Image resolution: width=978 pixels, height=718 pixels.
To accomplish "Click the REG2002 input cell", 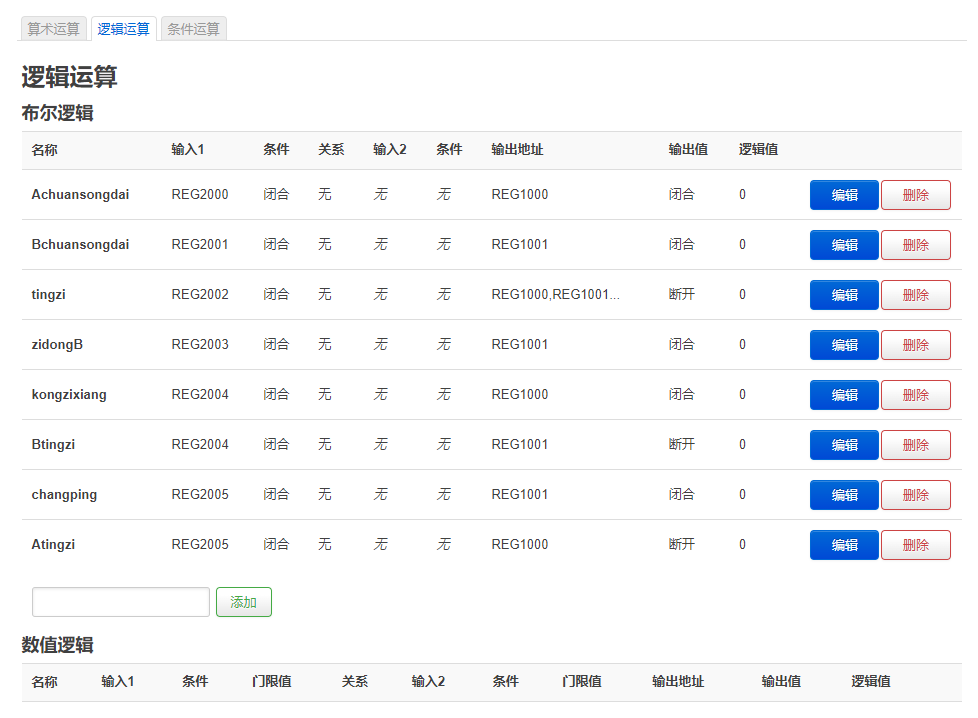I will point(200,294).
